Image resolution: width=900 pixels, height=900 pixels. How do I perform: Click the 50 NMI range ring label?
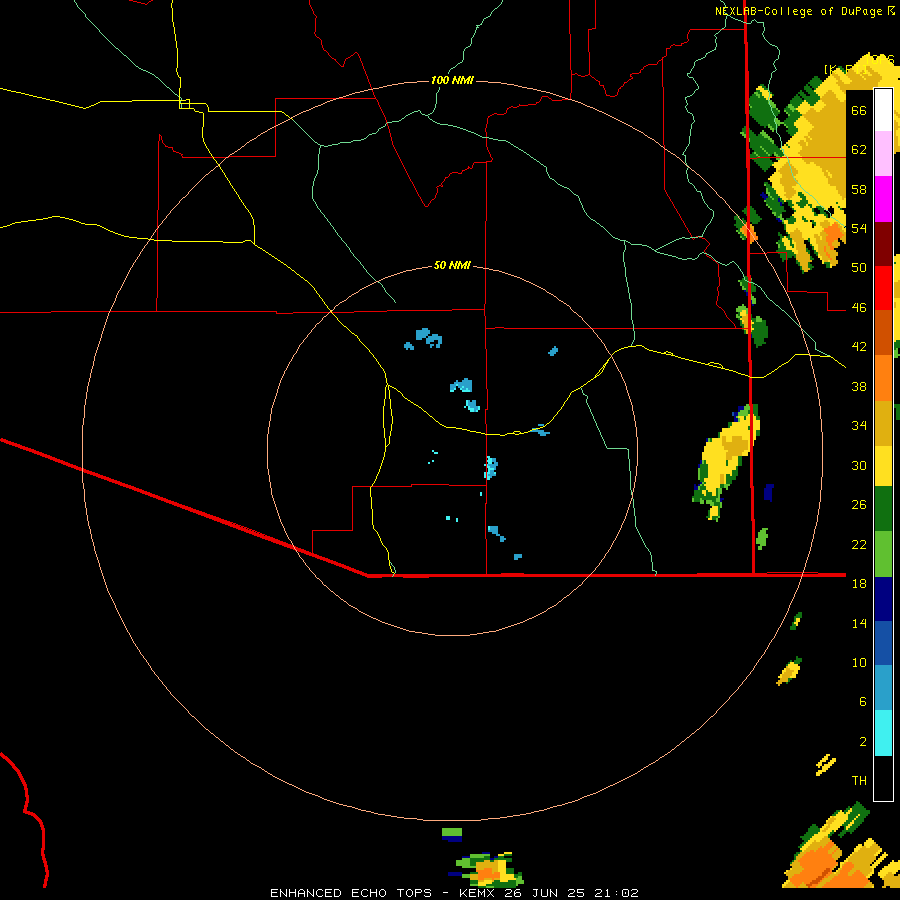click(452, 265)
